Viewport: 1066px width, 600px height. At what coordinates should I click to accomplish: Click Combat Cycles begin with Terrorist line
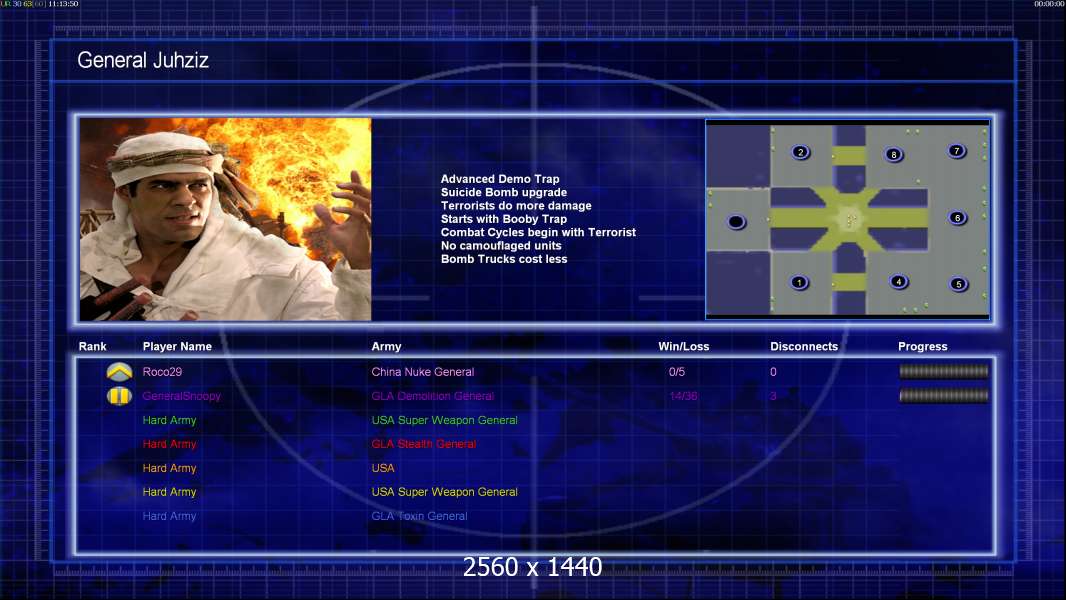(x=538, y=232)
